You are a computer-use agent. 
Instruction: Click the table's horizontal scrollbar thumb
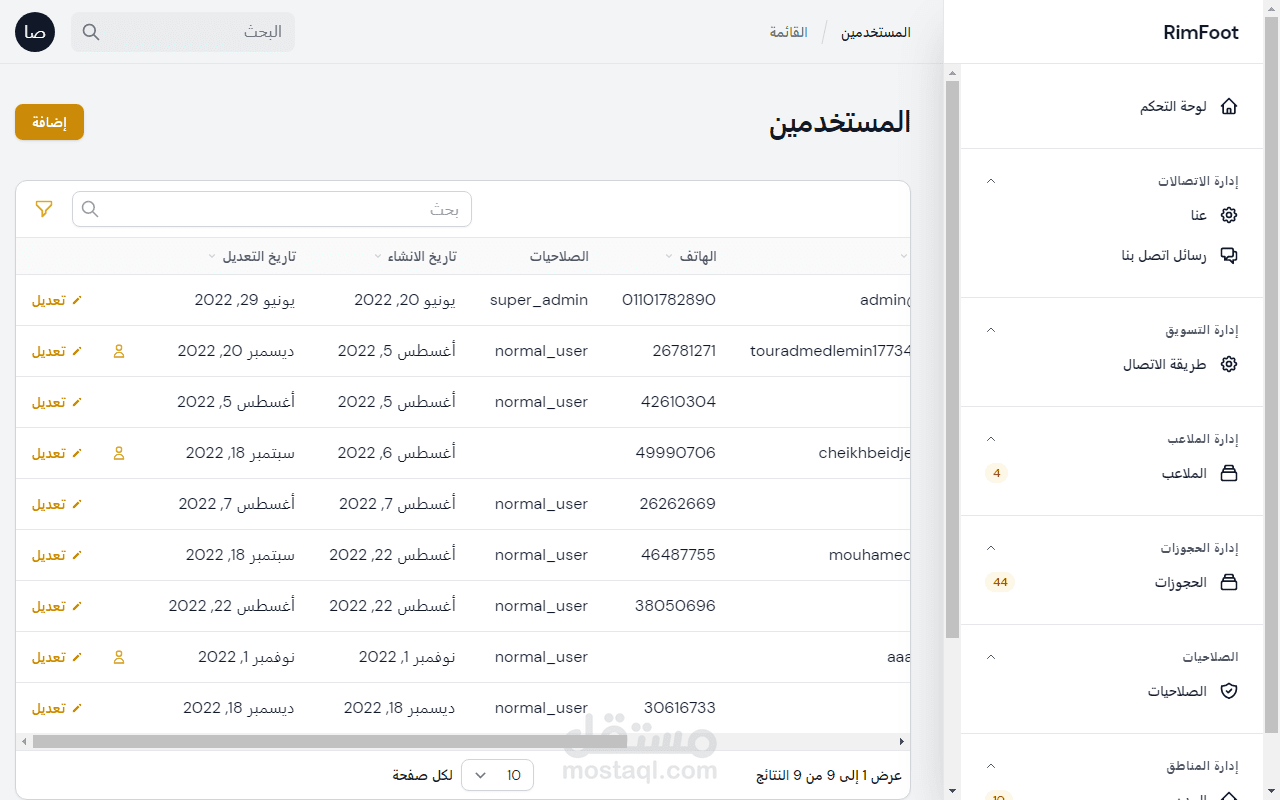coord(330,742)
